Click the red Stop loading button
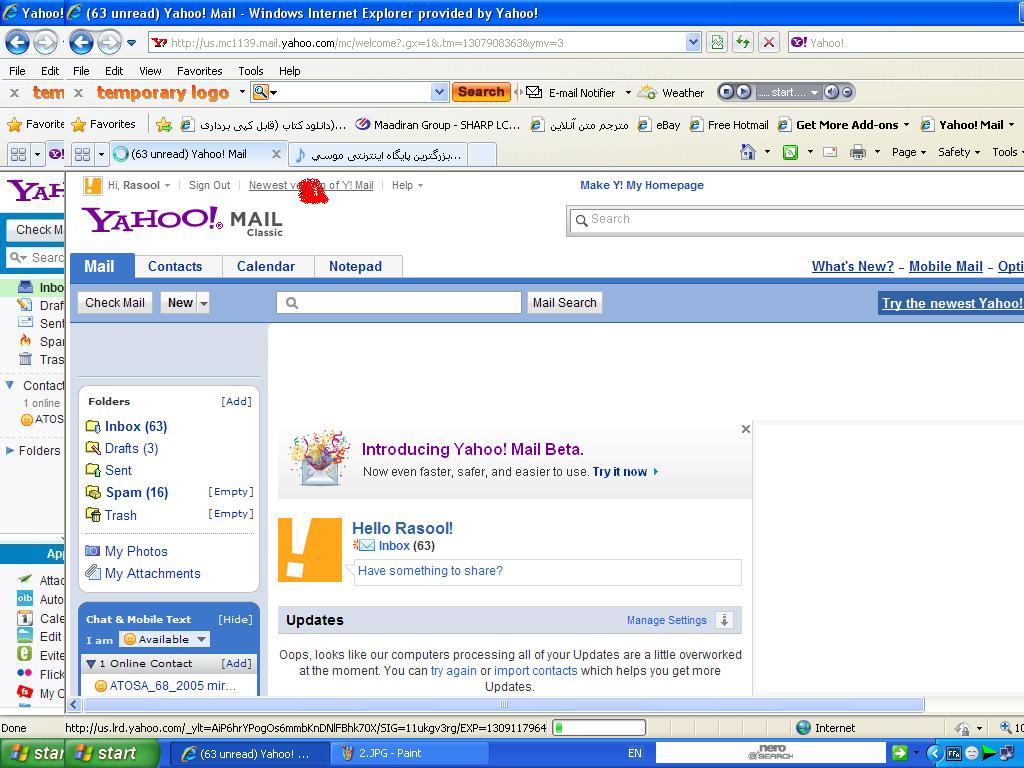1024x768 pixels. pyautogui.click(x=769, y=43)
